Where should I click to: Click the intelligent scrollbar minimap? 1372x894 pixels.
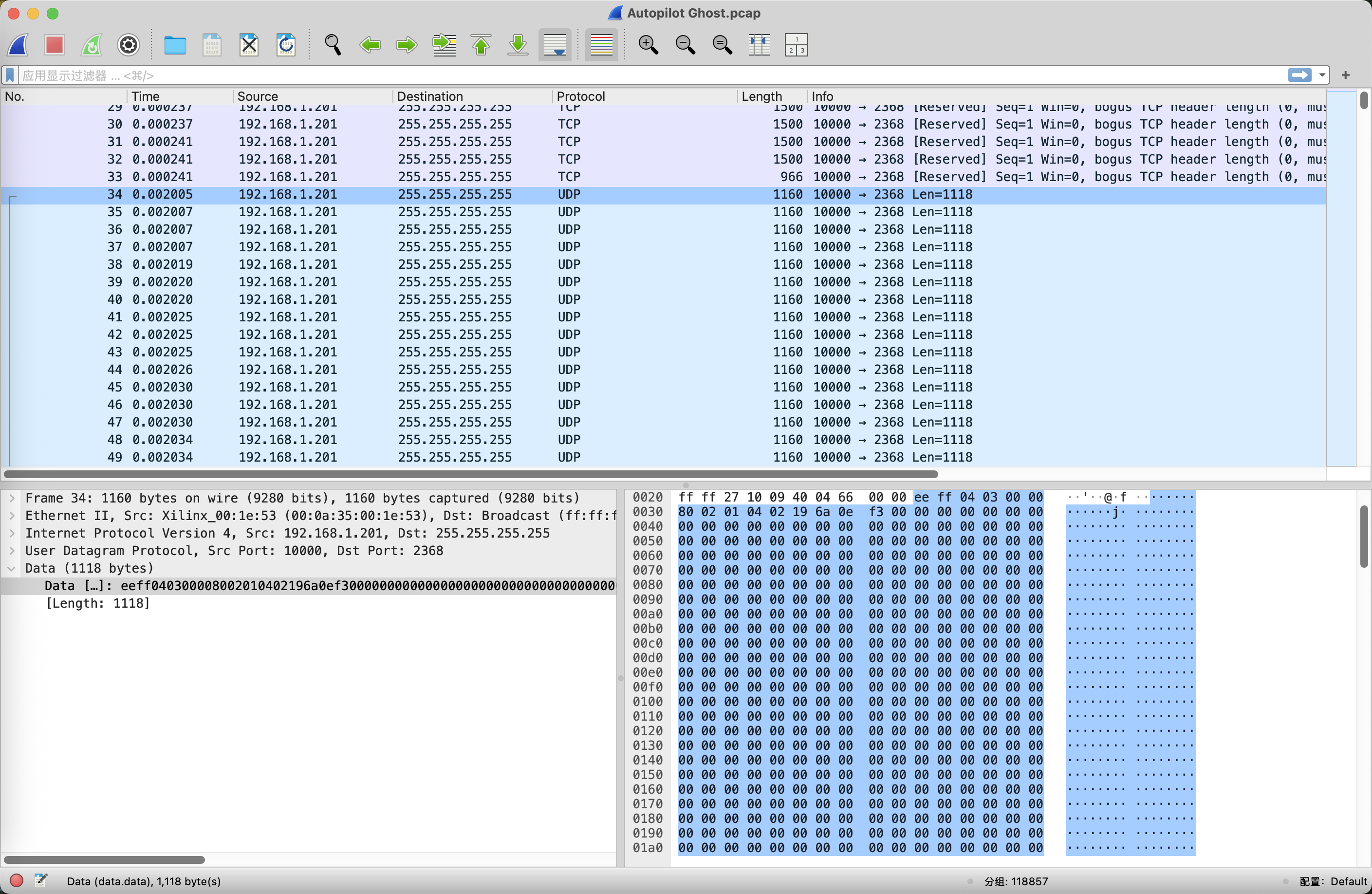click(1341, 278)
